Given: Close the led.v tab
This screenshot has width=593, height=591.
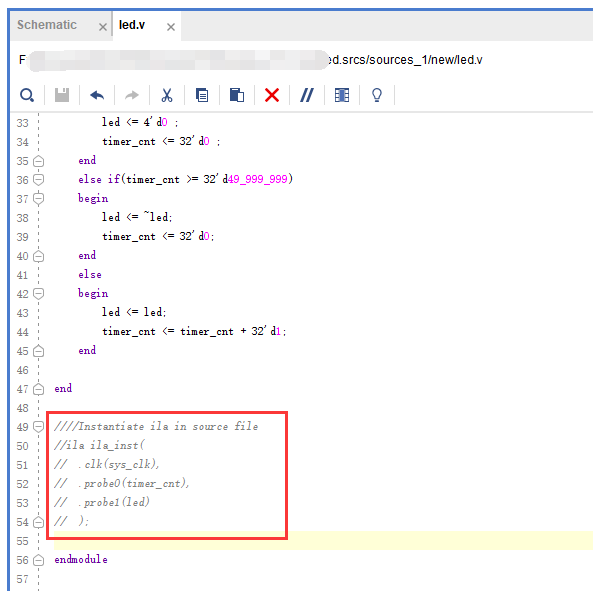Looking at the screenshot, I should (171, 27).
